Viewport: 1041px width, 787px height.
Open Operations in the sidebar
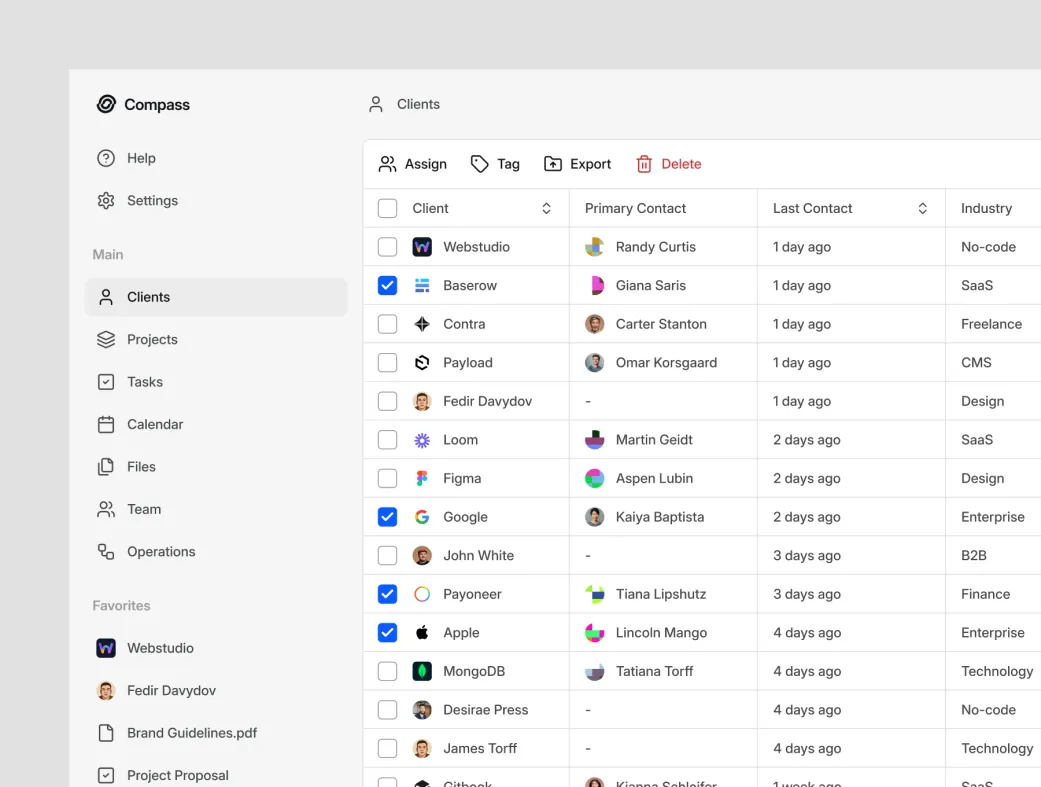[x=160, y=552]
